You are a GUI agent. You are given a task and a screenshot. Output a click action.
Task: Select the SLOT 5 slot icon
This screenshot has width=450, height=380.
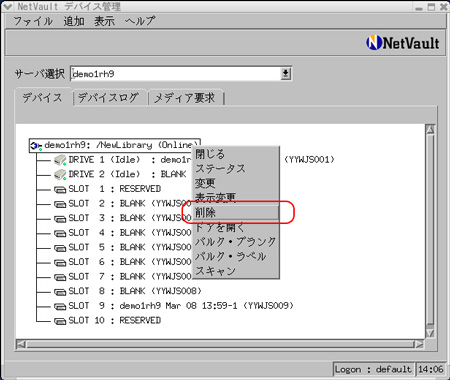60,248
